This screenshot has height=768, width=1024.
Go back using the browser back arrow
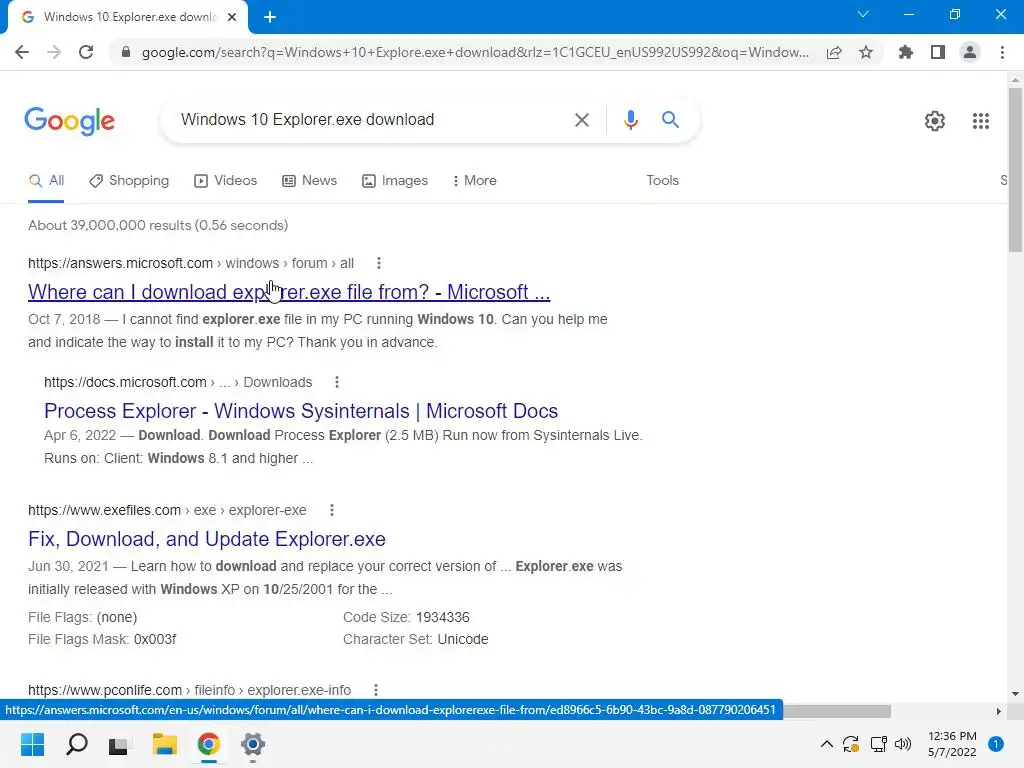22,52
